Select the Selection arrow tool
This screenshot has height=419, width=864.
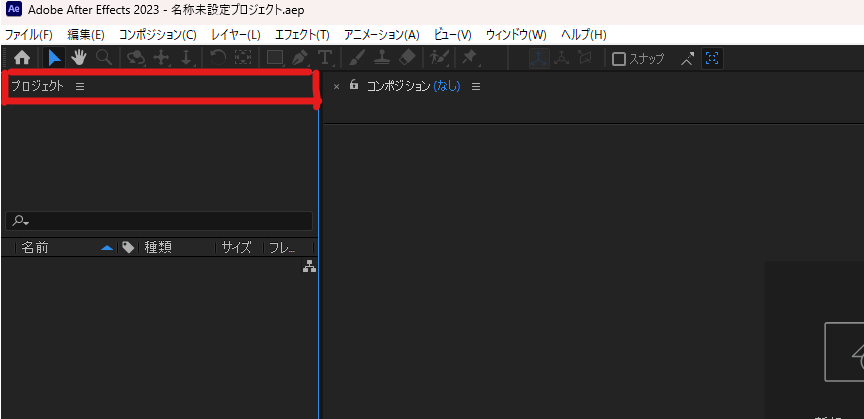pos(54,58)
